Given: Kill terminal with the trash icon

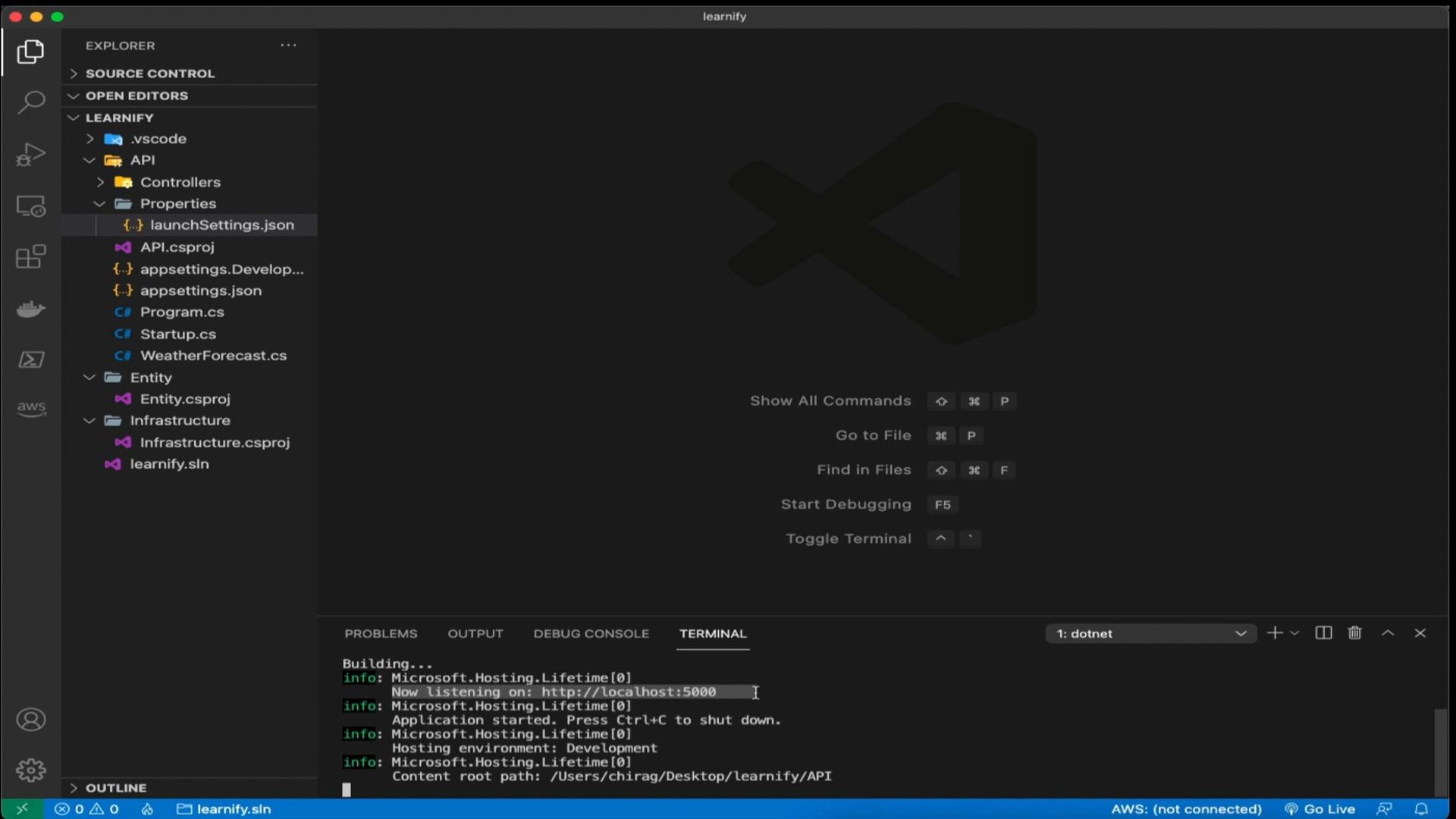Looking at the screenshot, I should point(1355,633).
